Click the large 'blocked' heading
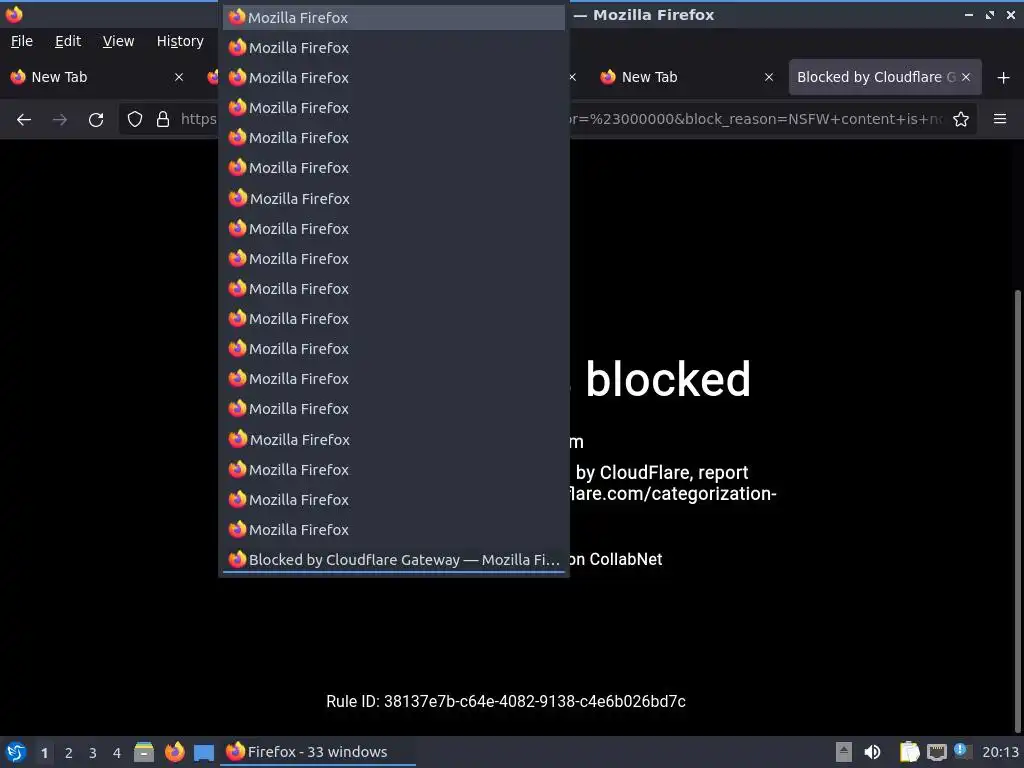This screenshot has height=768, width=1024. tap(668, 379)
